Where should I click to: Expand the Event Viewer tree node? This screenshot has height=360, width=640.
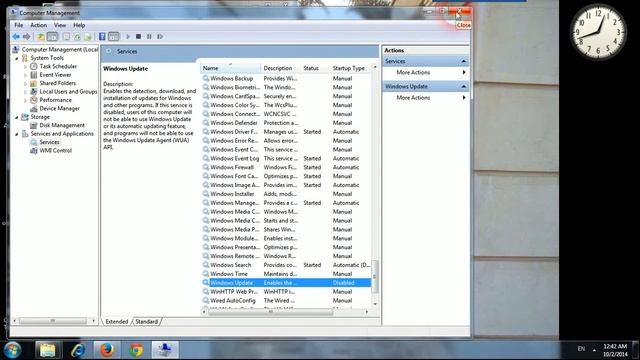[x=26, y=75]
